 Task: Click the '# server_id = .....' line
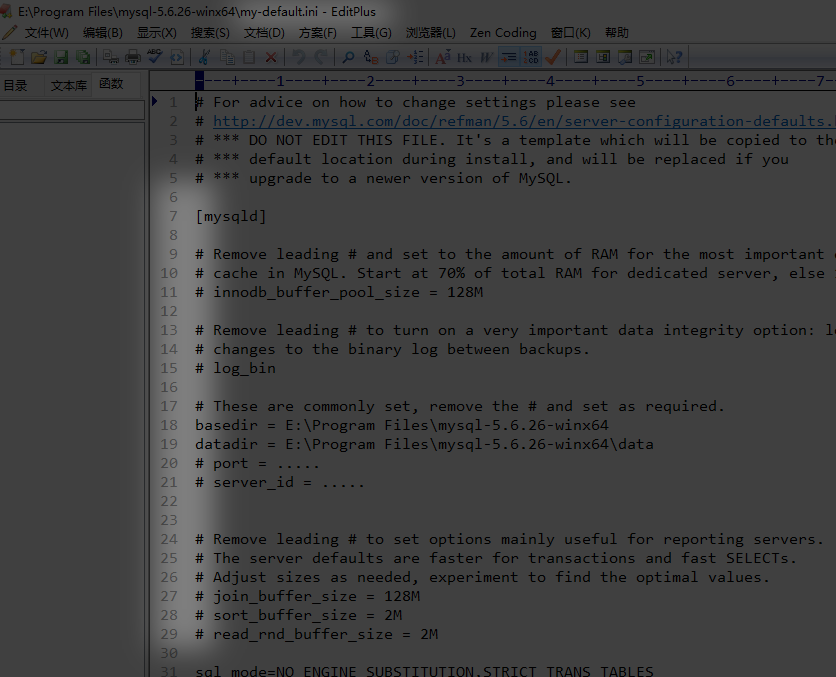point(279,482)
